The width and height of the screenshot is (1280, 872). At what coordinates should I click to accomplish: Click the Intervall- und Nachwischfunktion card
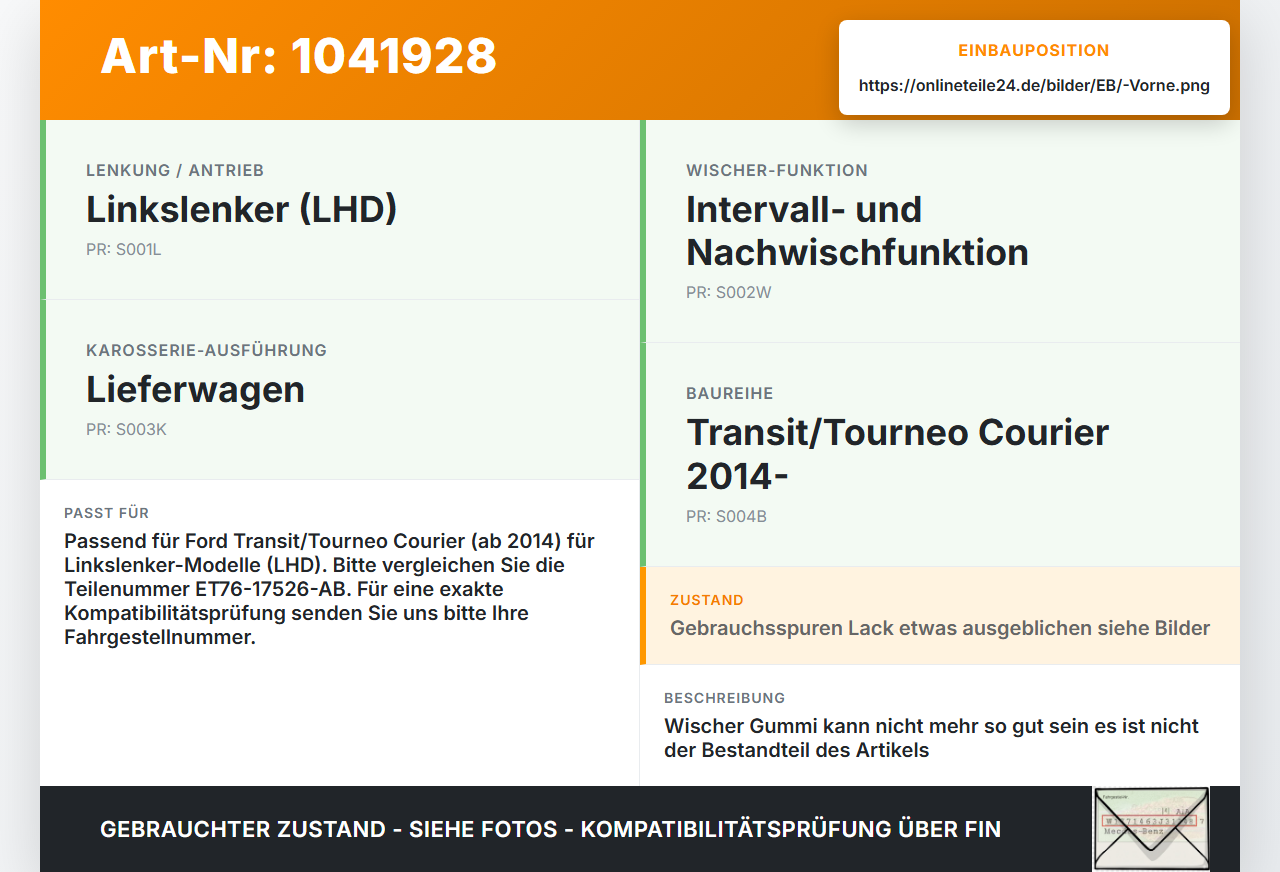point(940,231)
